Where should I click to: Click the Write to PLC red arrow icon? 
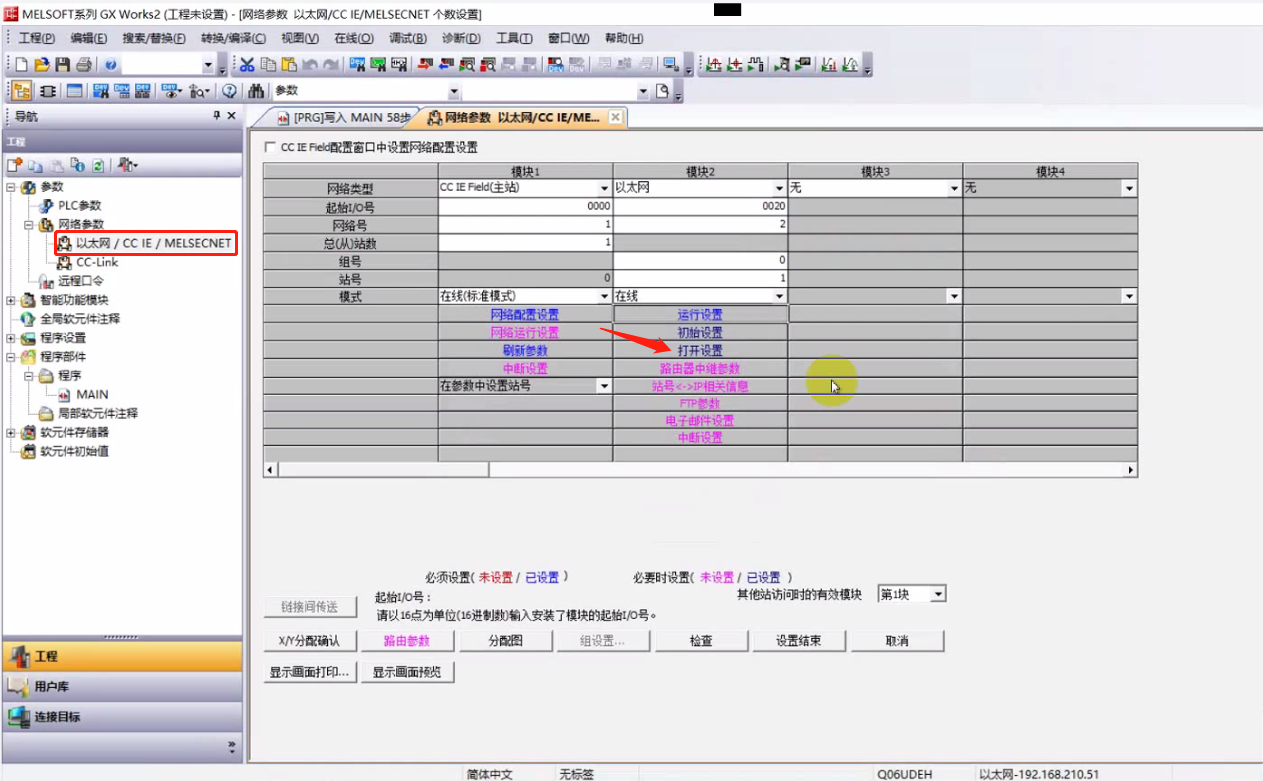pyautogui.click(x=424, y=65)
